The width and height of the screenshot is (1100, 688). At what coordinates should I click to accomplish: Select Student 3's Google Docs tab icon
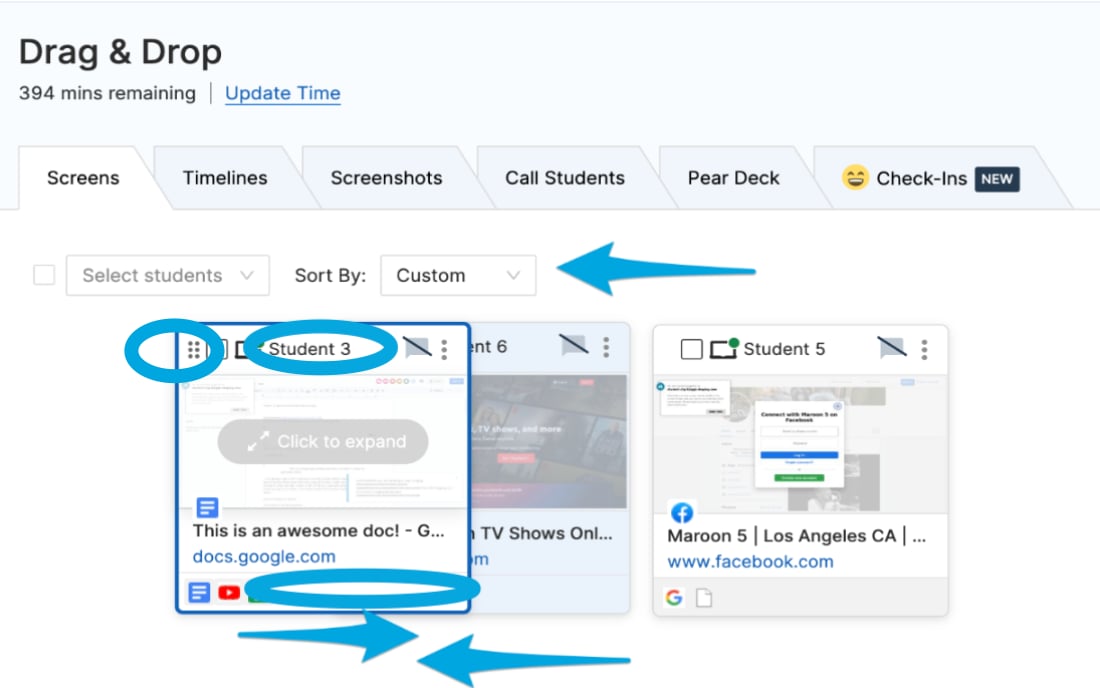[x=199, y=593]
